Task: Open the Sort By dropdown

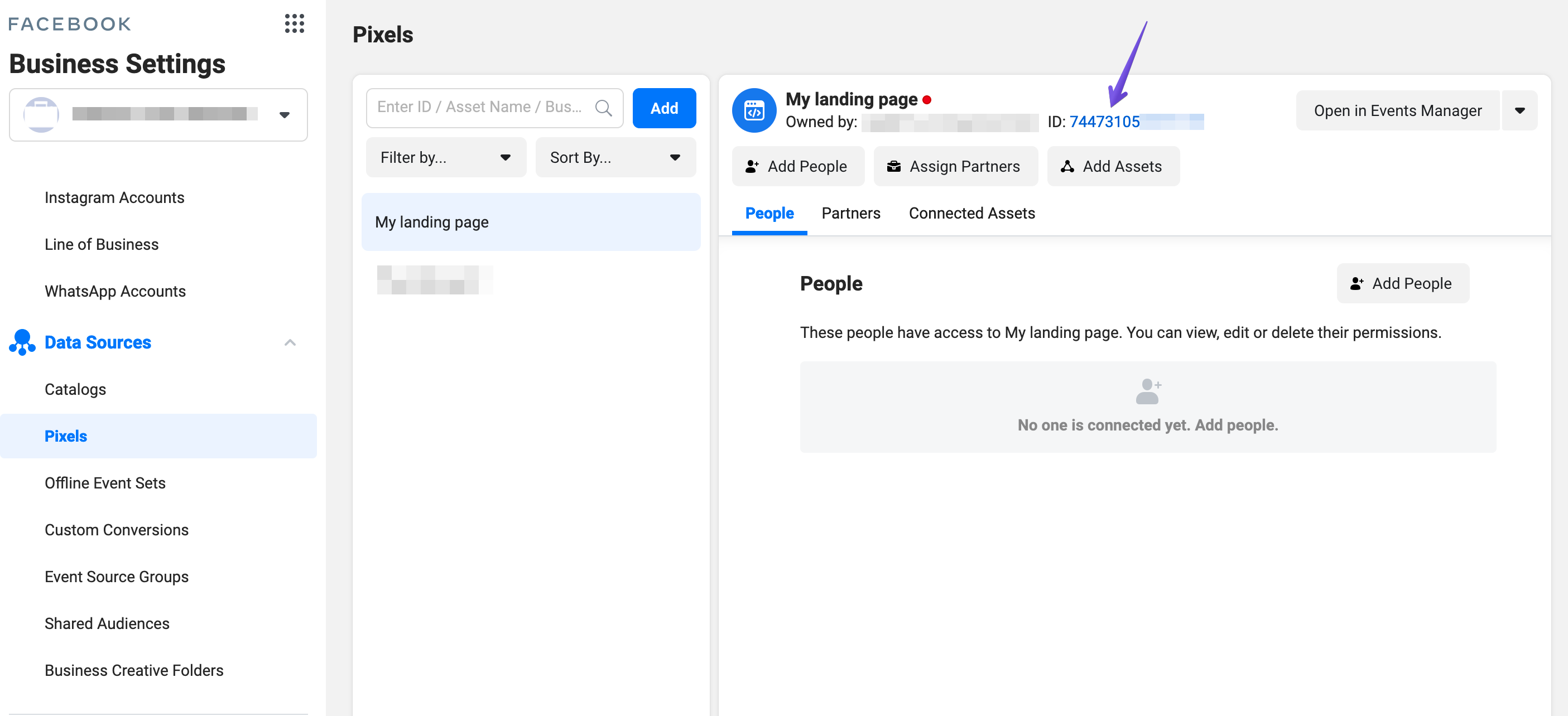Action: pos(615,158)
